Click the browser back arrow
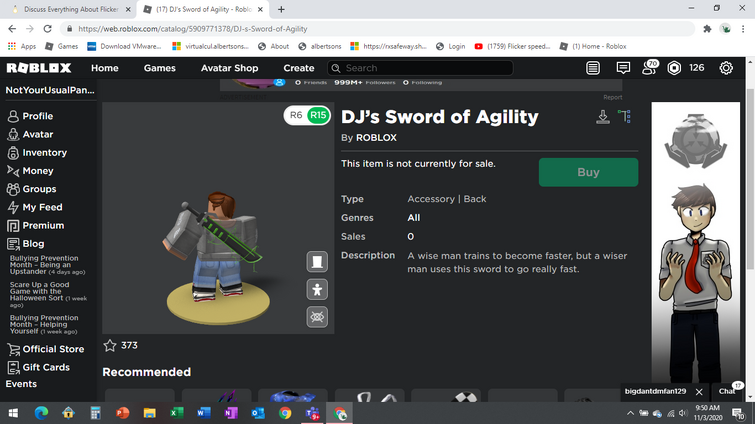The width and height of the screenshot is (755, 424). tap(12, 29)
